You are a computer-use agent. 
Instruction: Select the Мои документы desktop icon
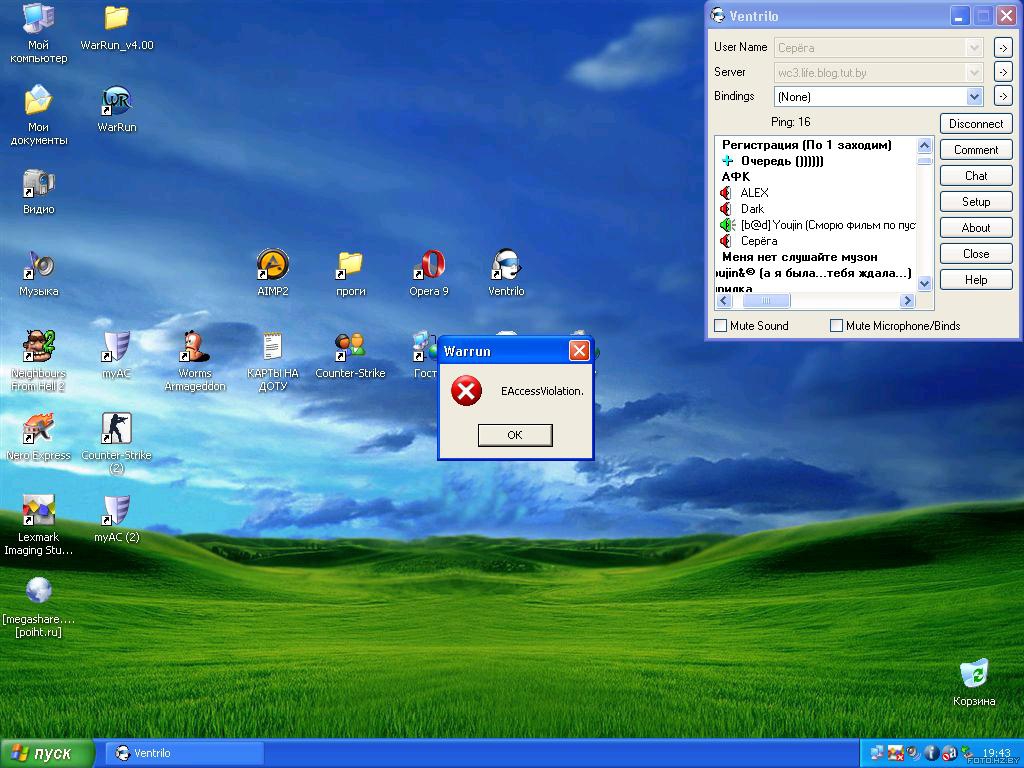pyautogui.click(x=38, y=100)
